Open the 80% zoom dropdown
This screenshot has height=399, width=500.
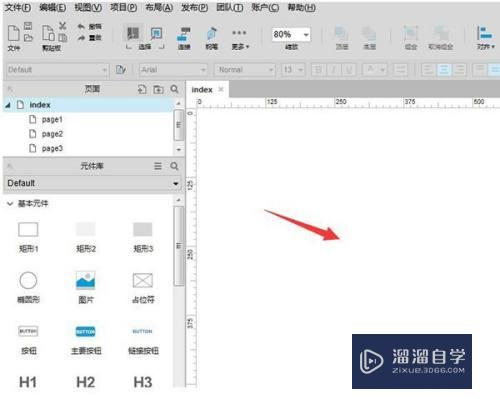click(291, 34)
